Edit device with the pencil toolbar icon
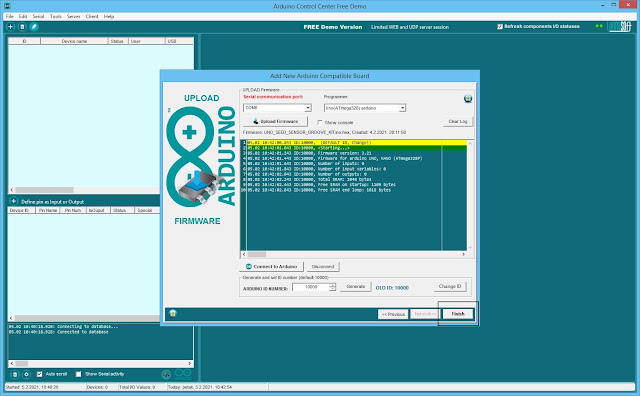Image resolution: width=640 pixels, height=396 pixels. pyautogui.click(x=34, y=27)
